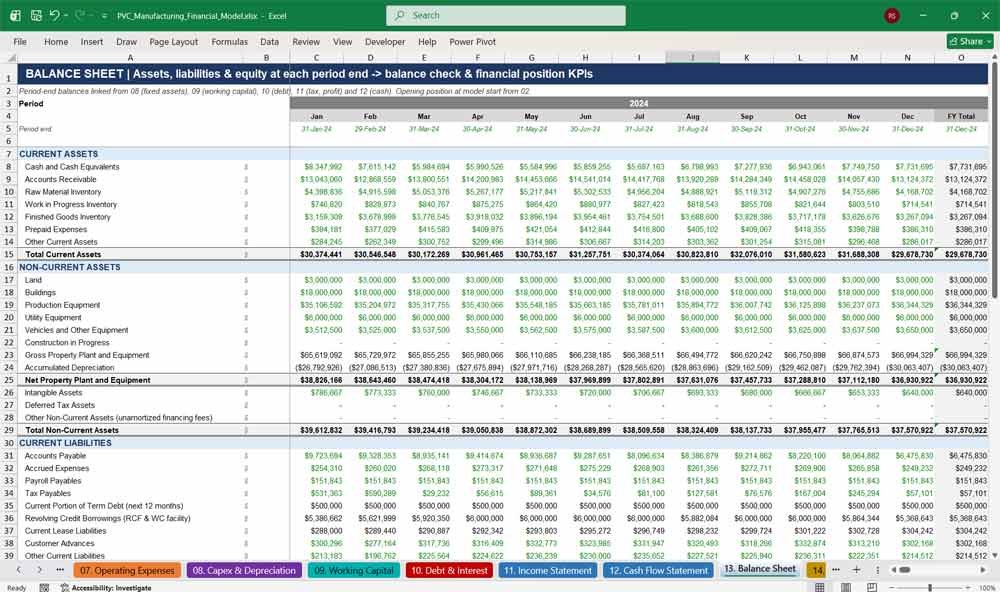Click the Share button

[970, 41]
